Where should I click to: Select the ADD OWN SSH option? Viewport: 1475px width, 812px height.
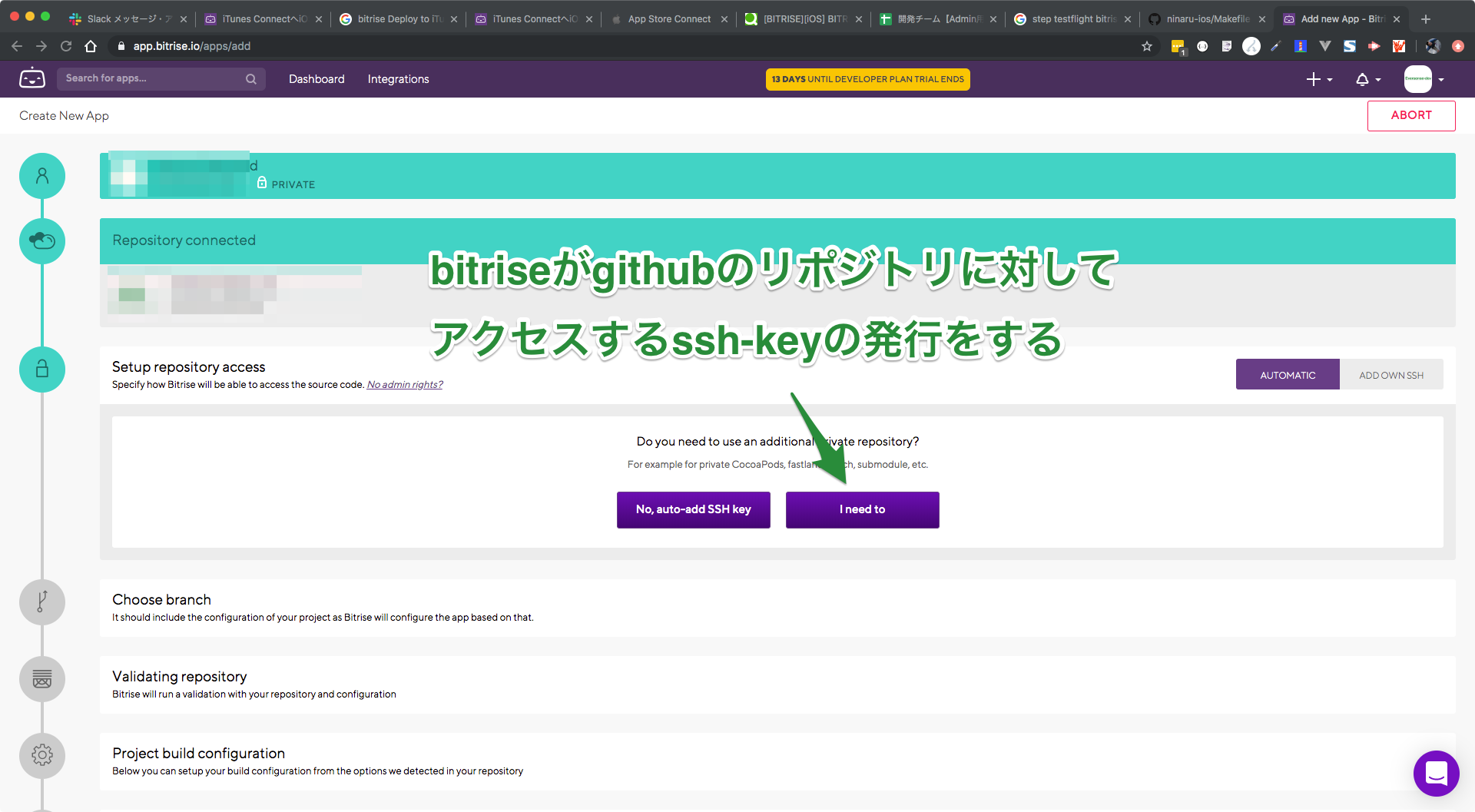click(1391, 375)
